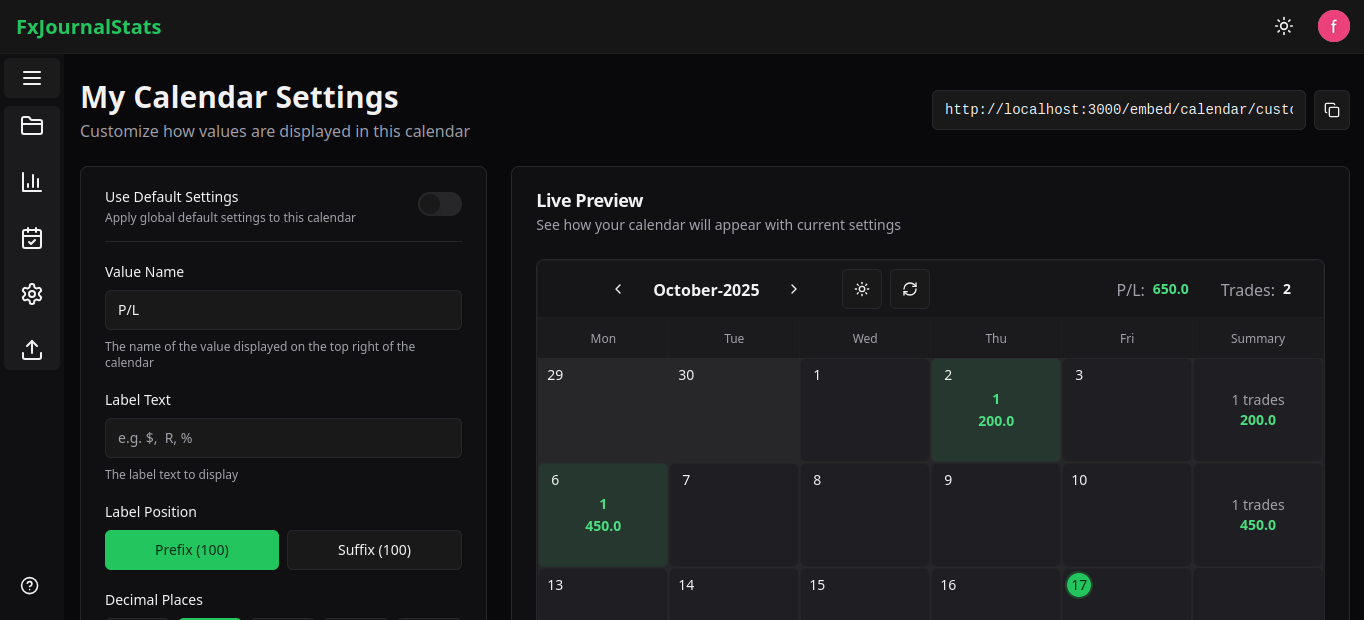Image resolution: width=1364 pixels, height=620 pixels.
Task: Click the Label Text input field
Action: pos(283,438)
